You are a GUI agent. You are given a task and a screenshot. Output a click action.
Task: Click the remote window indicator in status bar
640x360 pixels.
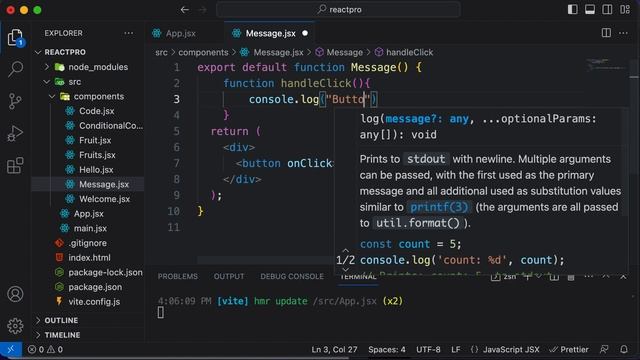tap(11, 349)
